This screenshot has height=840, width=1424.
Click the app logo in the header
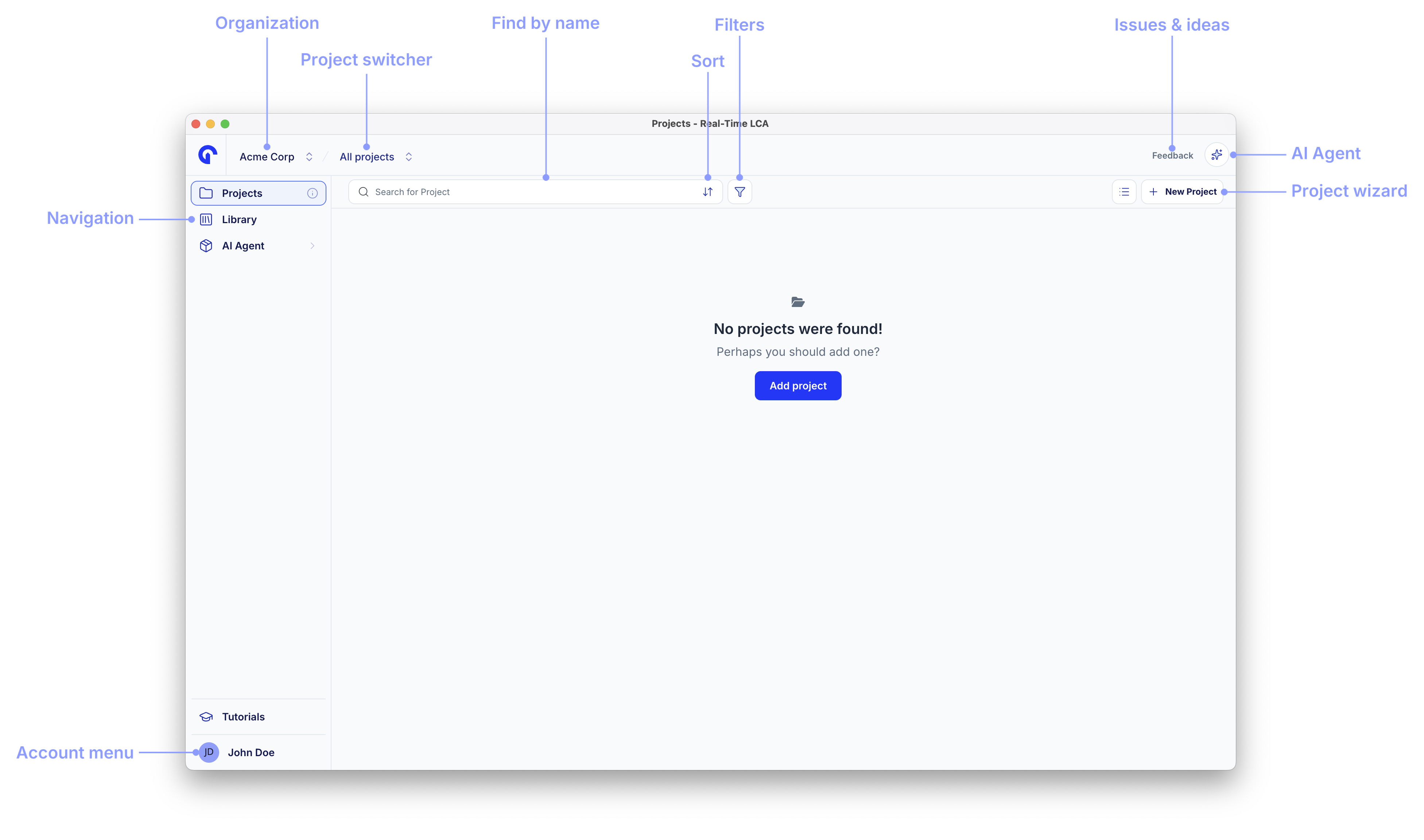pos(208,155)
